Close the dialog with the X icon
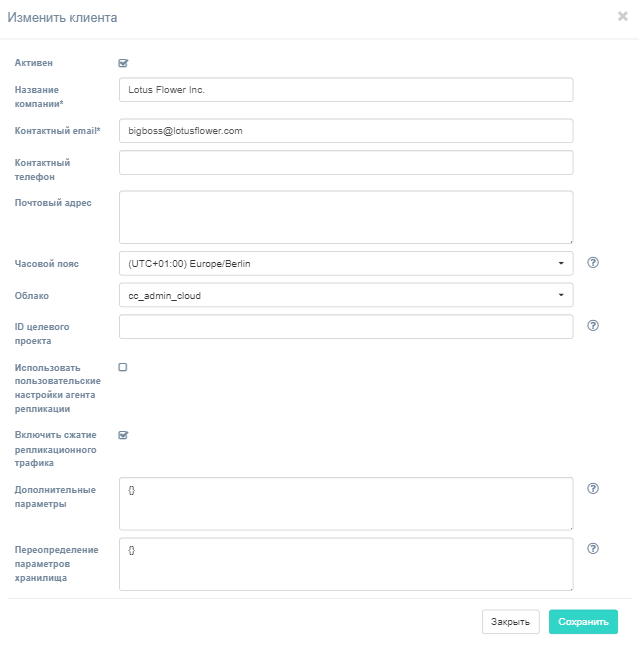Screen dimensions: 639x653 pyautogui.click(x=622, y=16)
